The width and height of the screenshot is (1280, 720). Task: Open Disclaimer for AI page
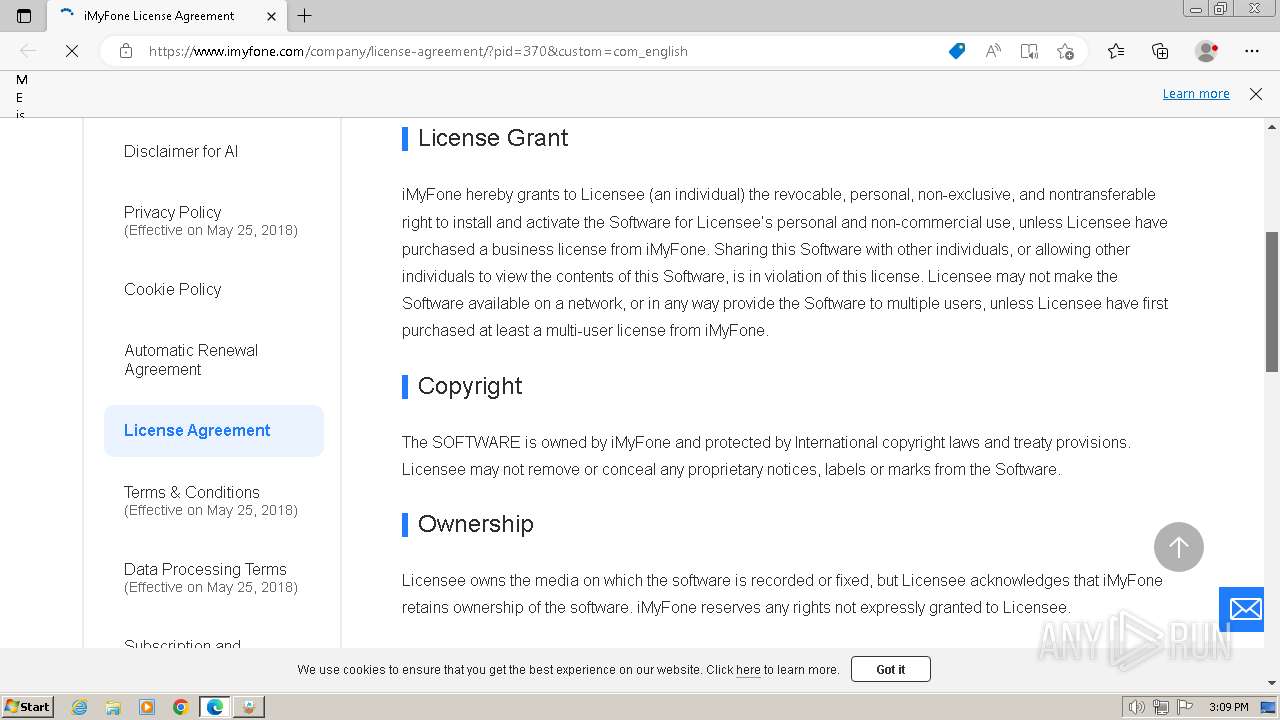(x=181, y=151)
